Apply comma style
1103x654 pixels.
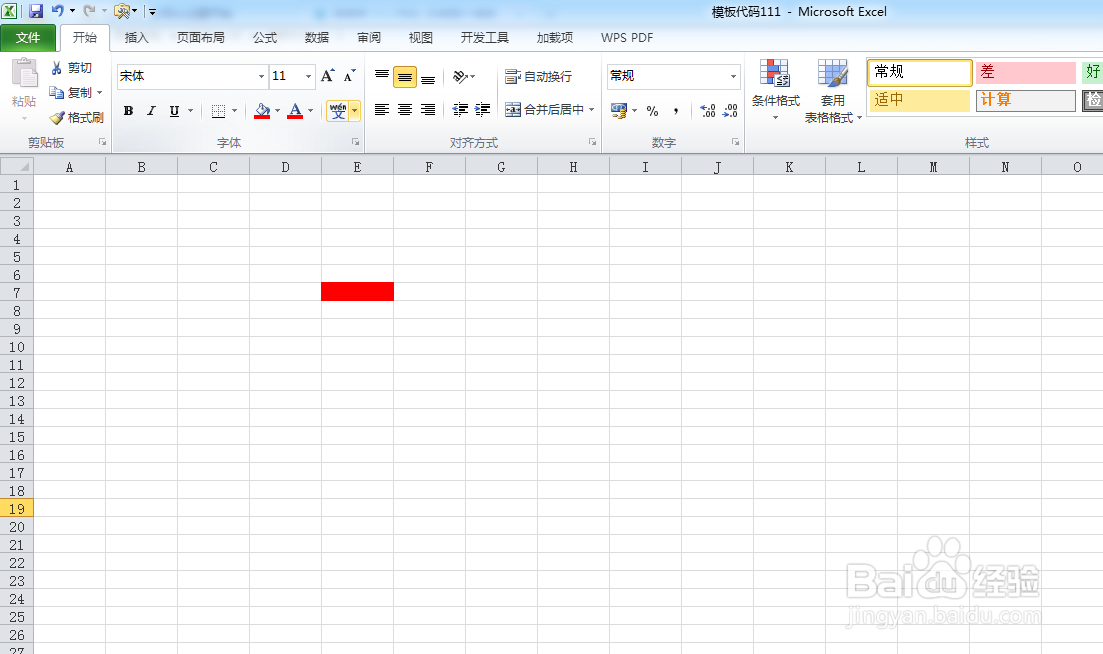point(675,110)
